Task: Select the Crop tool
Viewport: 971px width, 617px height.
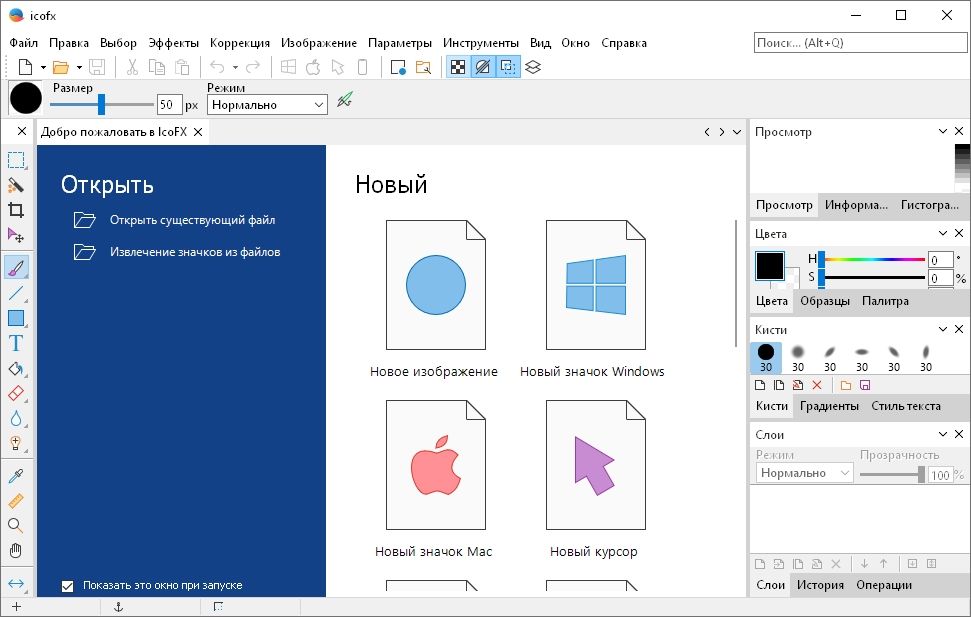Action: [x=16, y=210]
